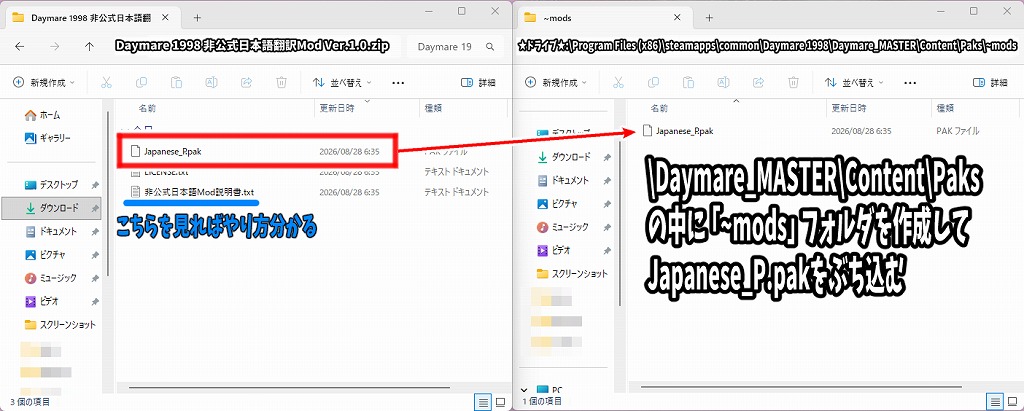Click Forward arrow in Daymare zip window
The height and width of the screenshot is (411, 1024).
click(x=55, y=46)
